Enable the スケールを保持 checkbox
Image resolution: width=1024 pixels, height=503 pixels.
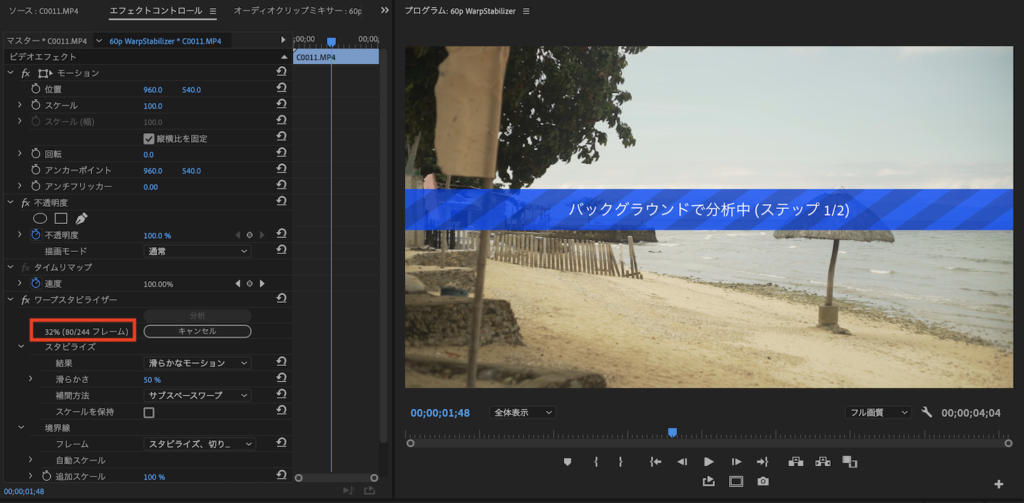[149, 412]
